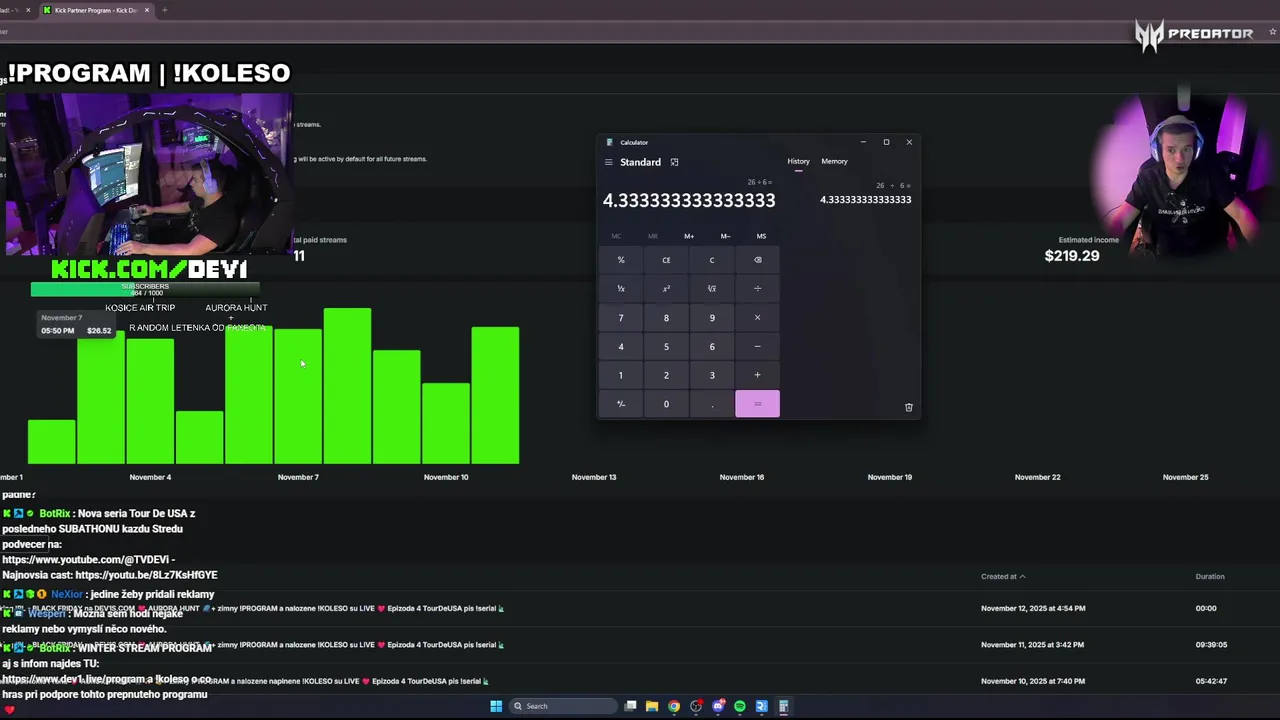Click digit 9 on Calculator keypad
1280x720 pixels.
coord(712,318)
